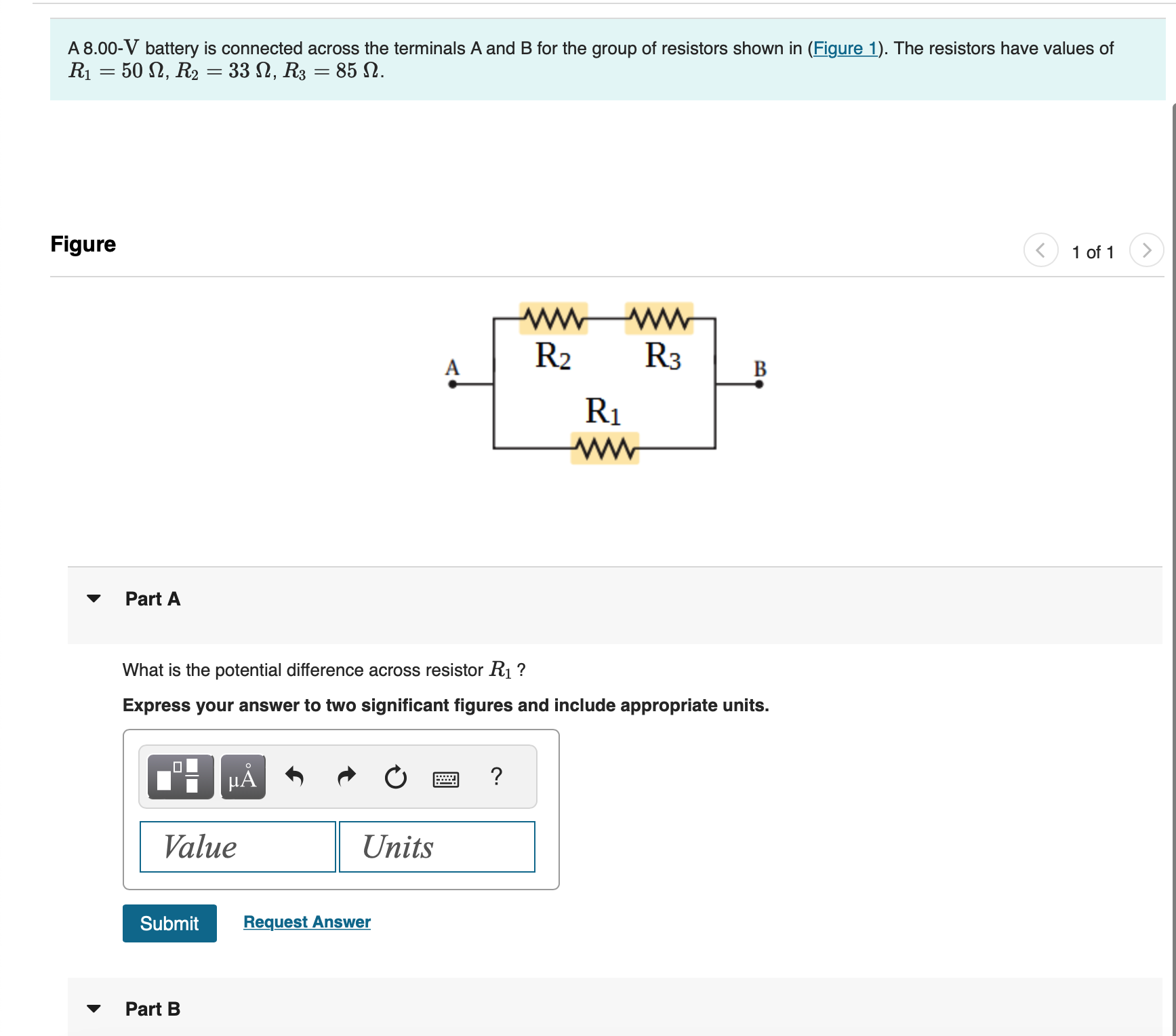
Task: Expand the Part B section
Action: [95, 1009]
